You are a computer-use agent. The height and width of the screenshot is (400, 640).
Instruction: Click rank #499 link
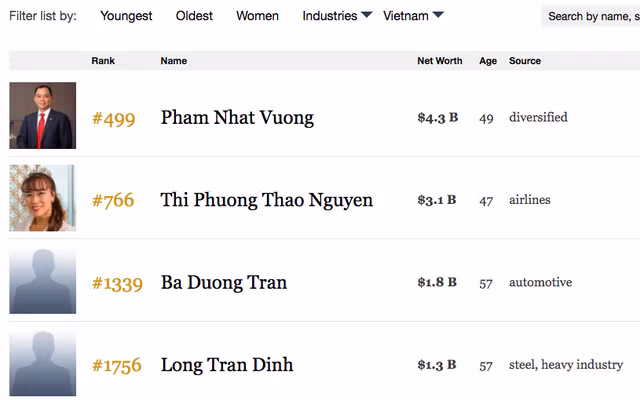pos(113,119)
